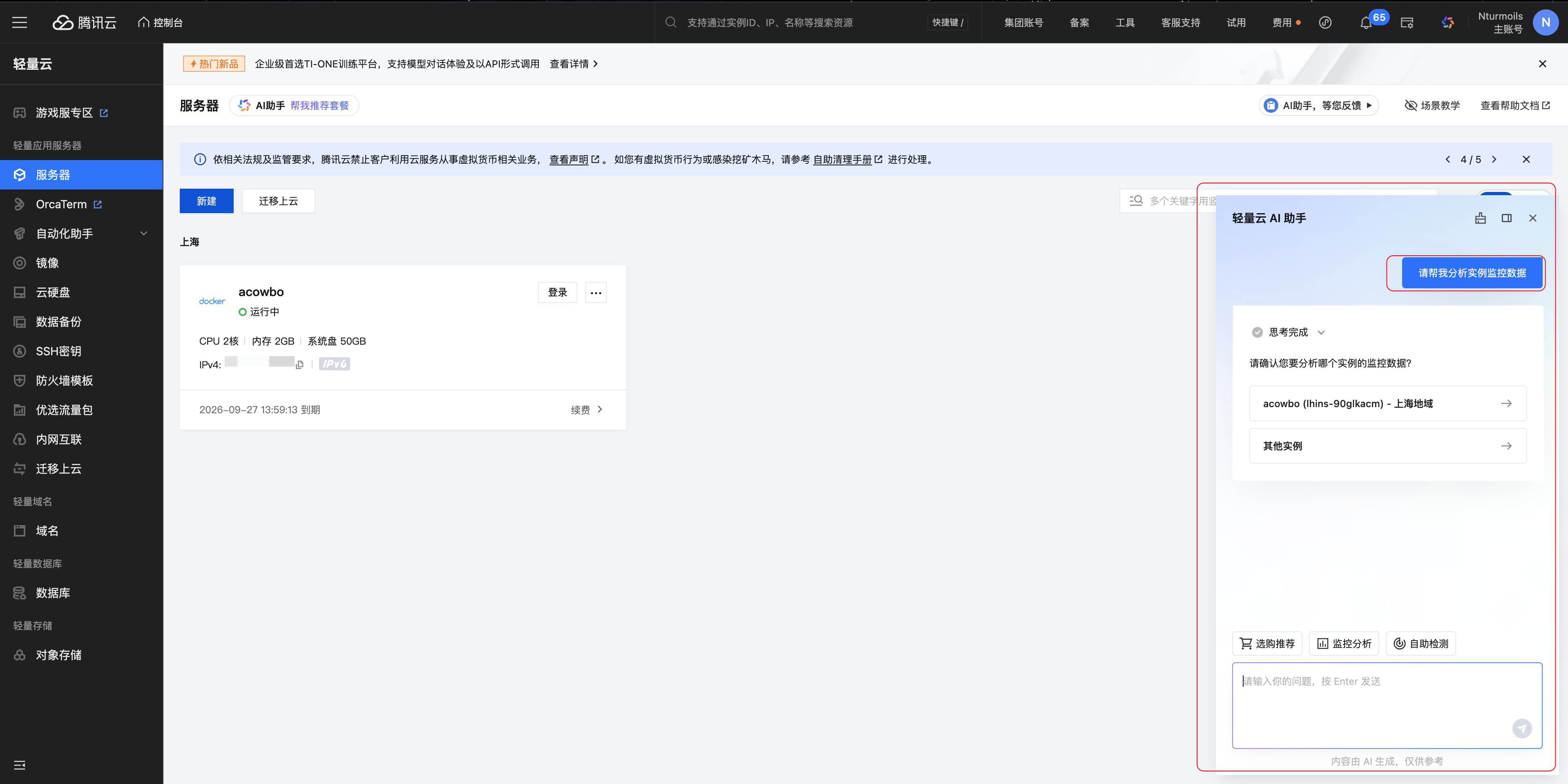Open the 集团账号 menu
Image resolution: width=1568 pixels, height=784 pixels.
tap(1023, 22)
